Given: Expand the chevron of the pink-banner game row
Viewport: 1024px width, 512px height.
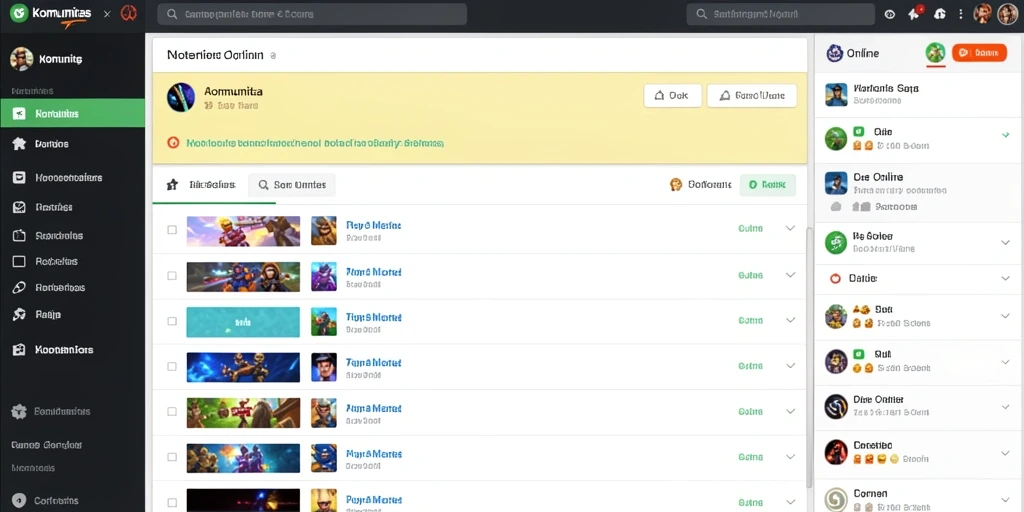Looking at the screenshot, I should pyautogui.click(x=790, y=229).
